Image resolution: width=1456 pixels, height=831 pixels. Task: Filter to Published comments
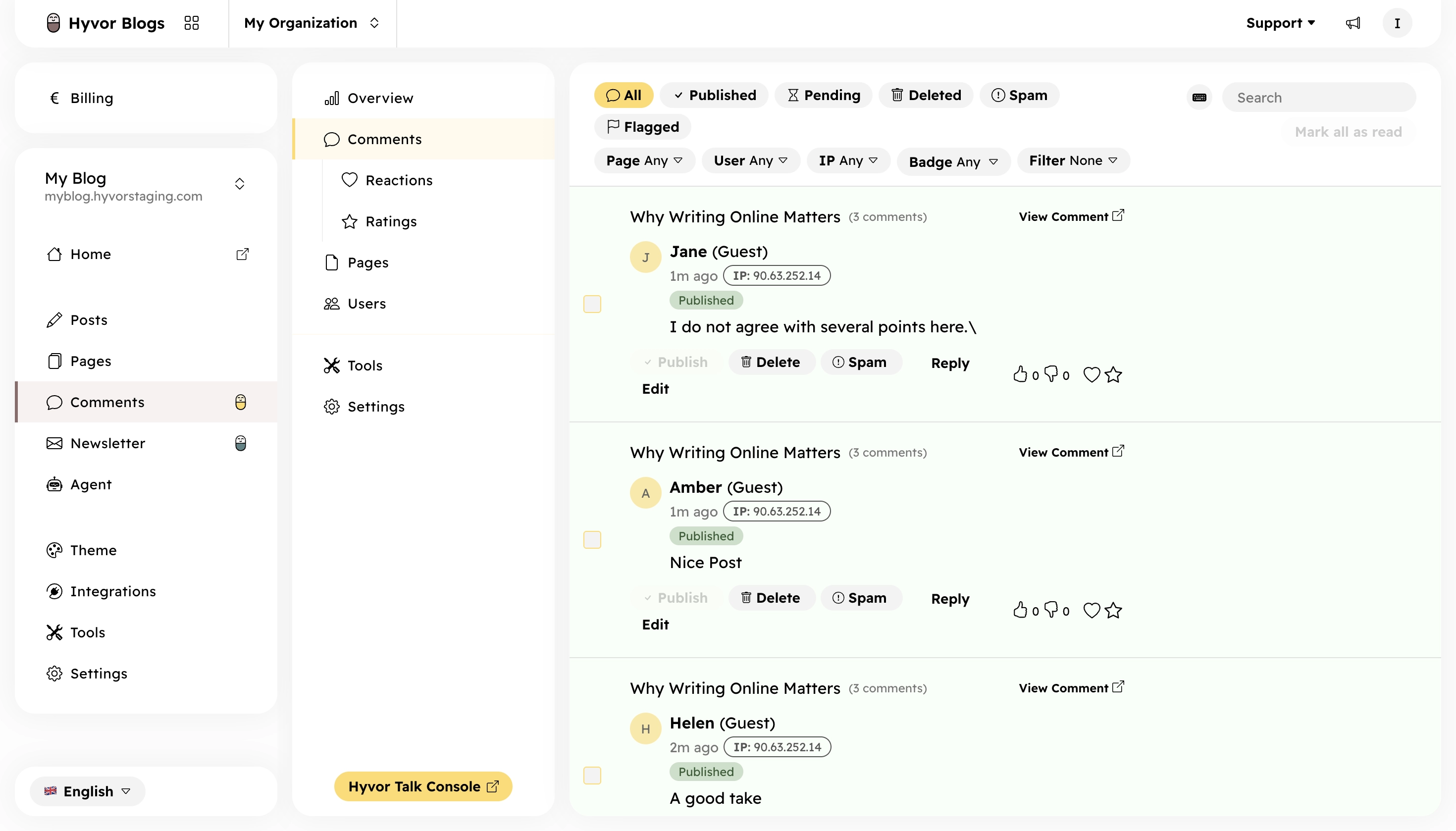tap(714, 95)
